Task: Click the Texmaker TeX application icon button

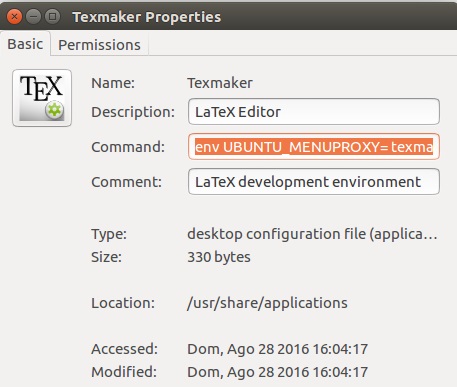Action: click(42, 98)
